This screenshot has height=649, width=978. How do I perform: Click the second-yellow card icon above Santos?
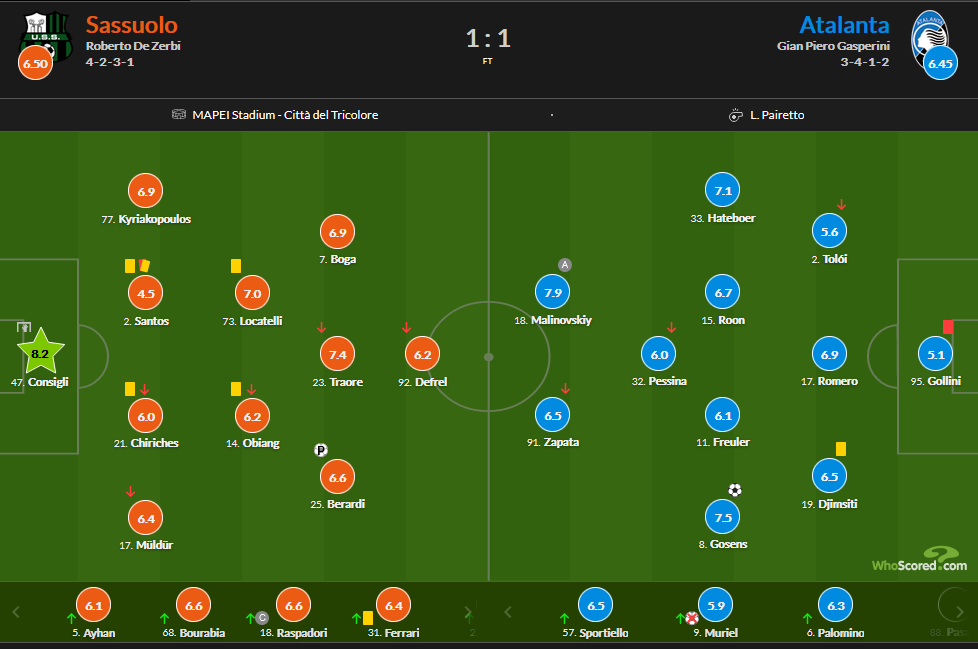[144, 266]
